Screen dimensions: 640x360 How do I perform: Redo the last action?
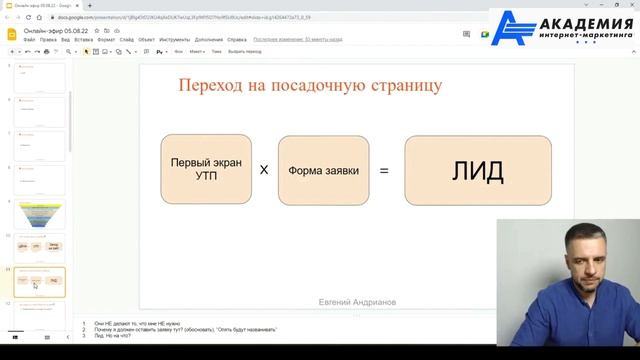click(37, 52)
